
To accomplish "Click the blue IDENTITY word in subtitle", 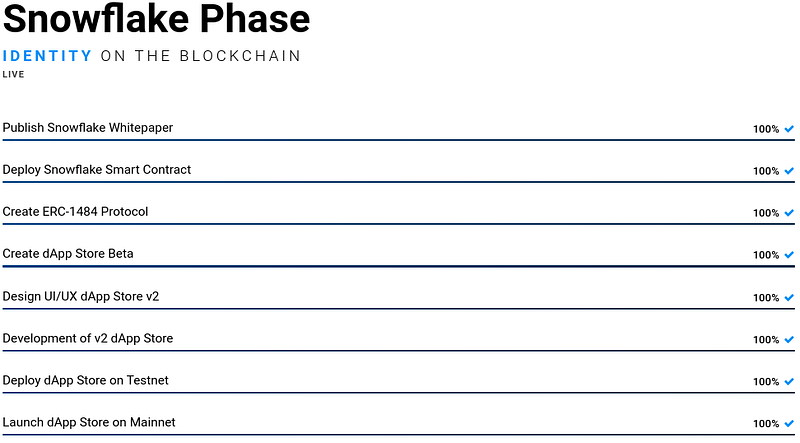I will click(x=47, y=56).
